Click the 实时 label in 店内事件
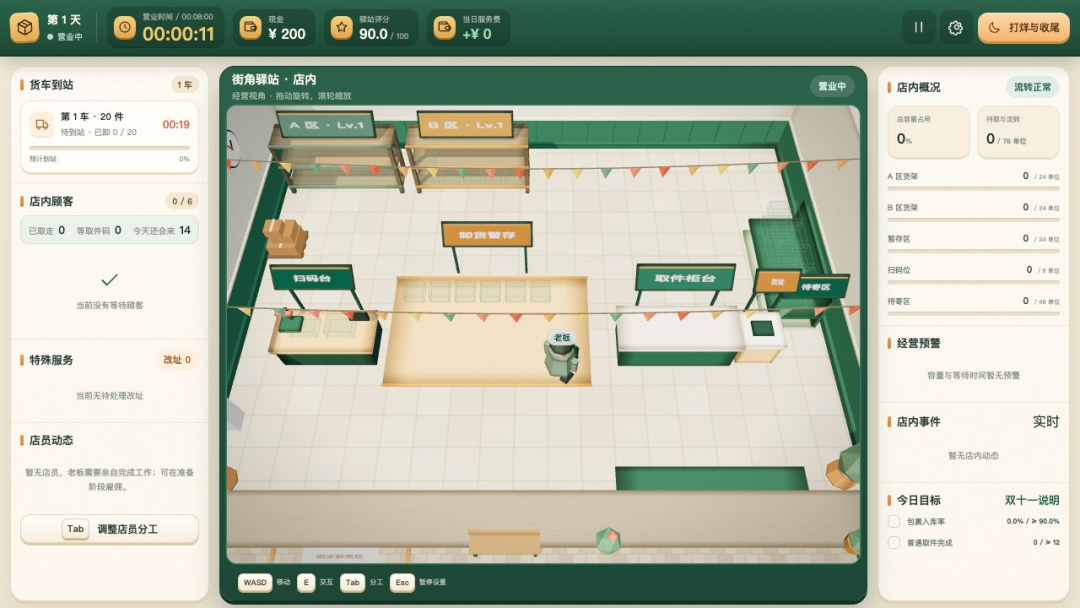The image size is (1080, 608). [x=1046, y=421]
